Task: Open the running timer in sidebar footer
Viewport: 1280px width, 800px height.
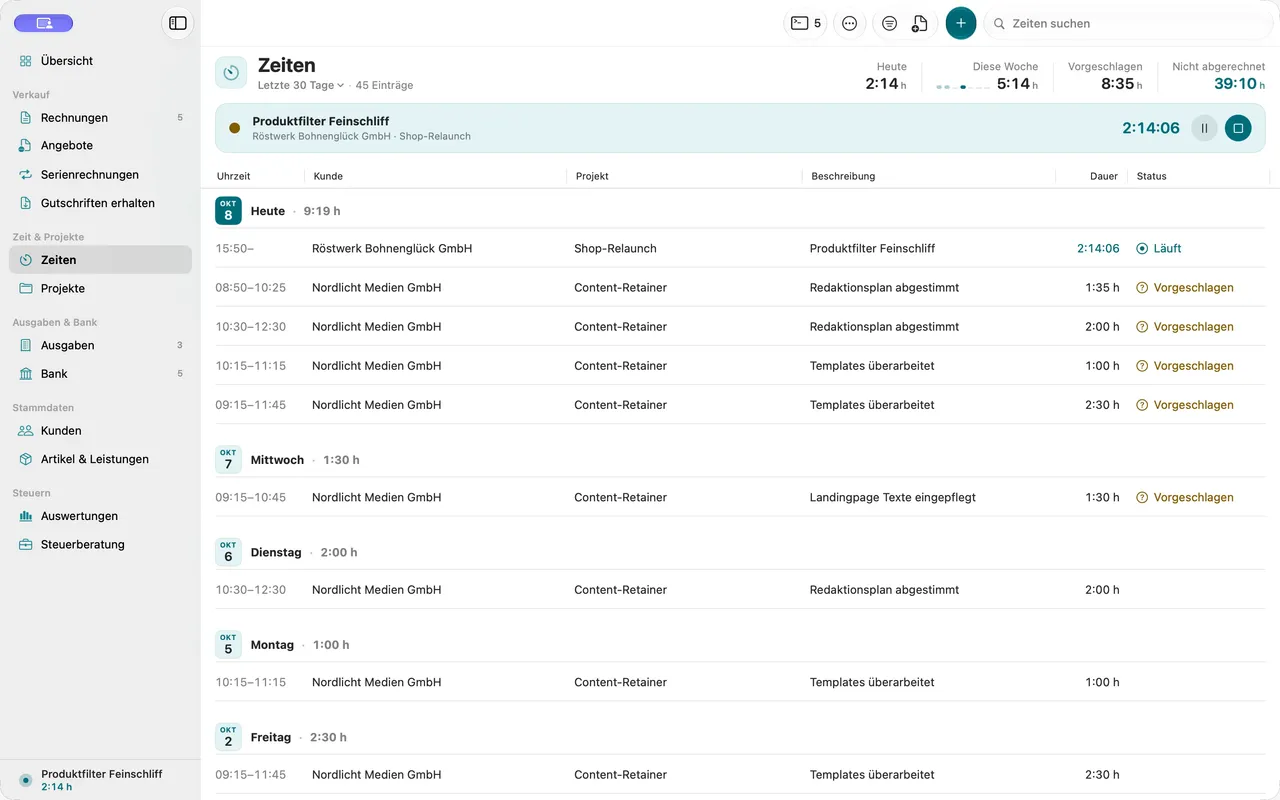Action: point(100,780)
